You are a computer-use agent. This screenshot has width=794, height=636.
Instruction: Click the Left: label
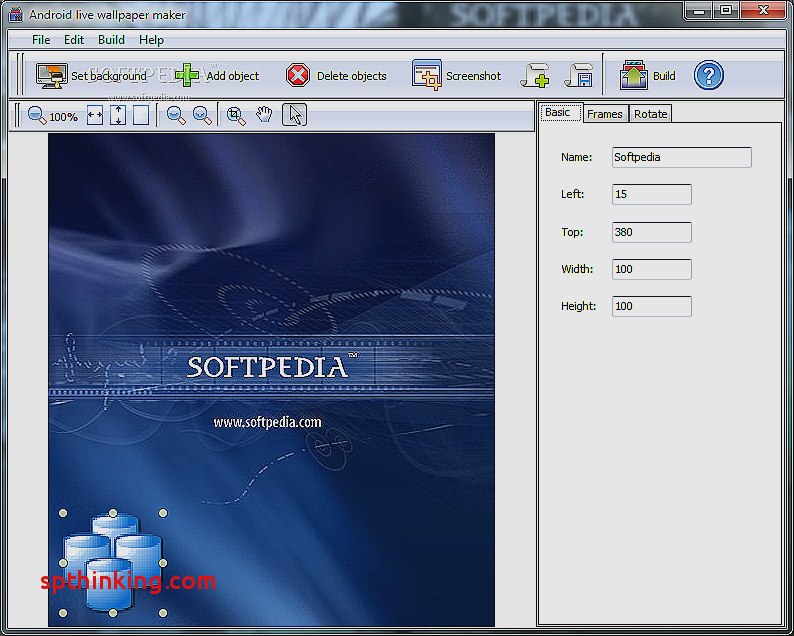(x=572, y=194)
